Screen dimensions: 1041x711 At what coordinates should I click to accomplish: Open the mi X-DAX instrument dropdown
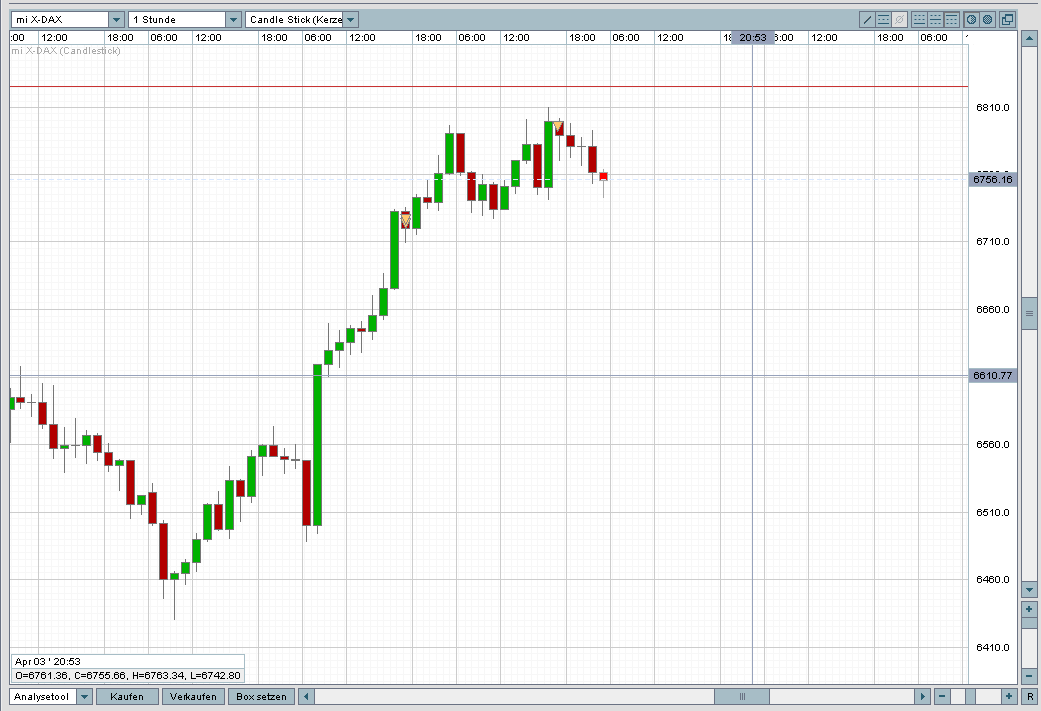point(116,20)
